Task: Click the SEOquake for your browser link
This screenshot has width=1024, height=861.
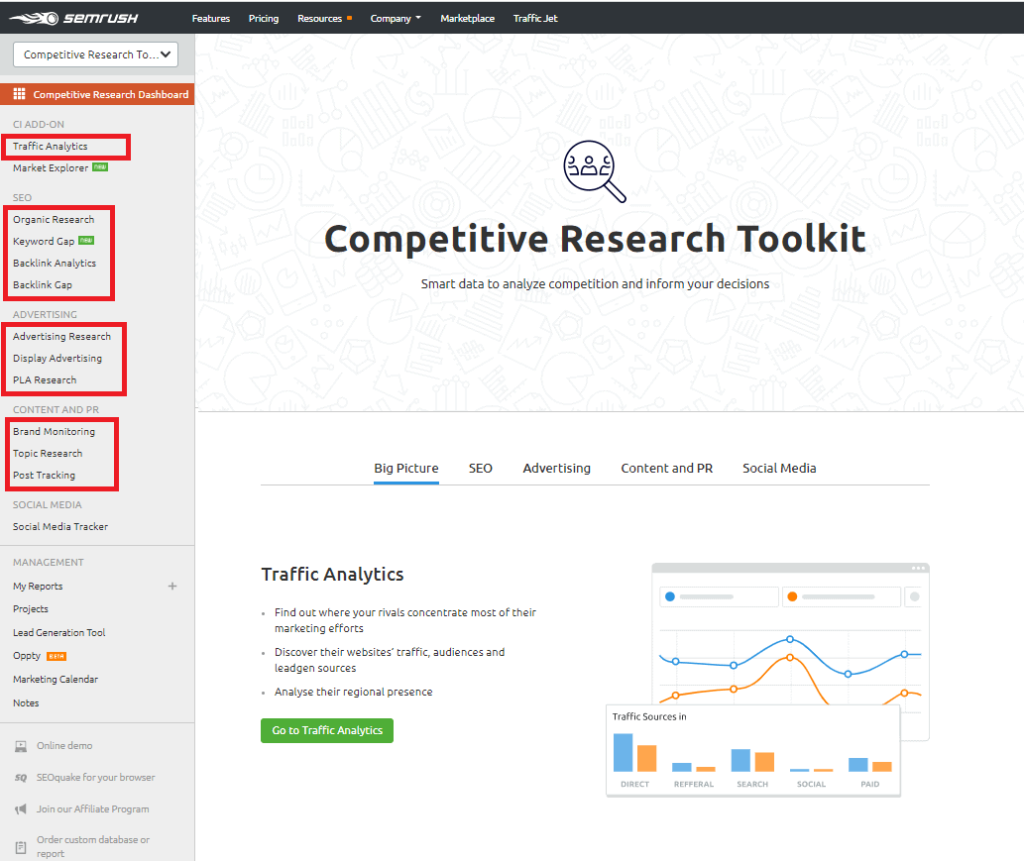Action: coord(96,777)
